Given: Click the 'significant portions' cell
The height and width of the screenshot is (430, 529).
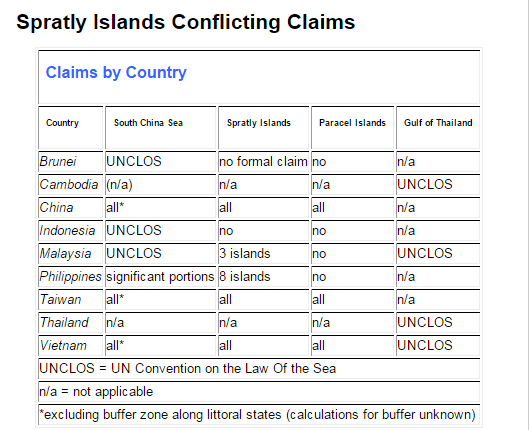Looking at the screenshot, I should (161, 277).
